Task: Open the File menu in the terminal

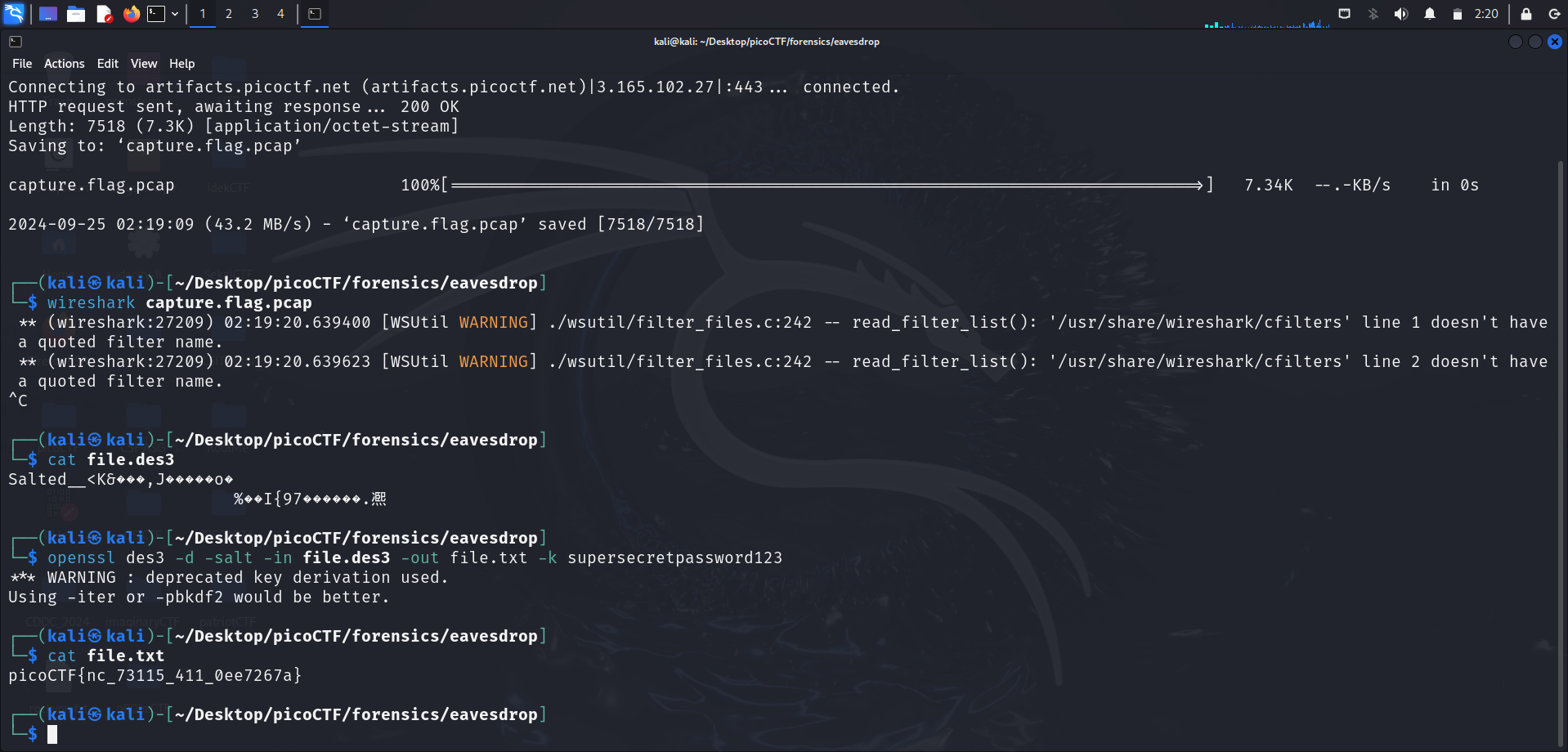Action: (22, 64)
